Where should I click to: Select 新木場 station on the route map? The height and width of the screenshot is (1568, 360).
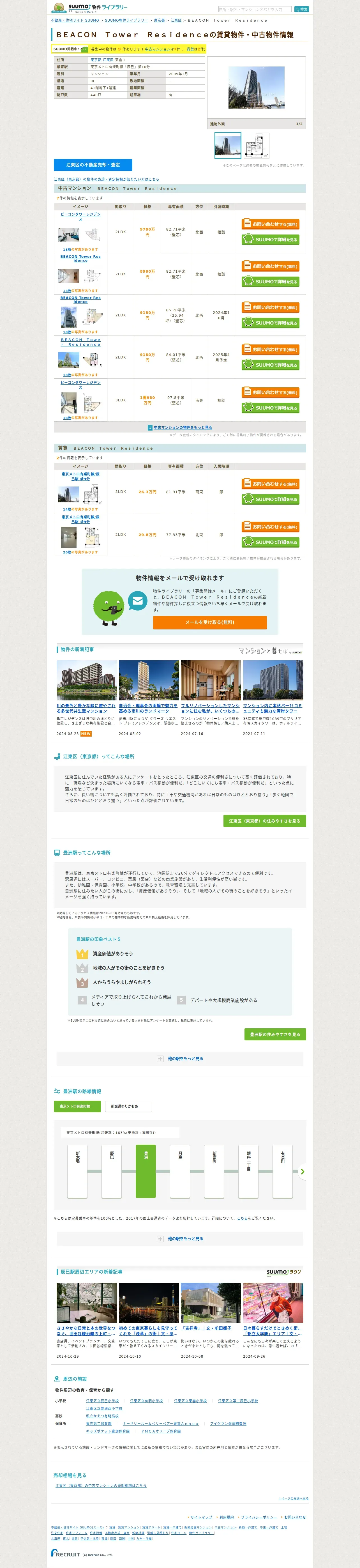pos(77,1171)
